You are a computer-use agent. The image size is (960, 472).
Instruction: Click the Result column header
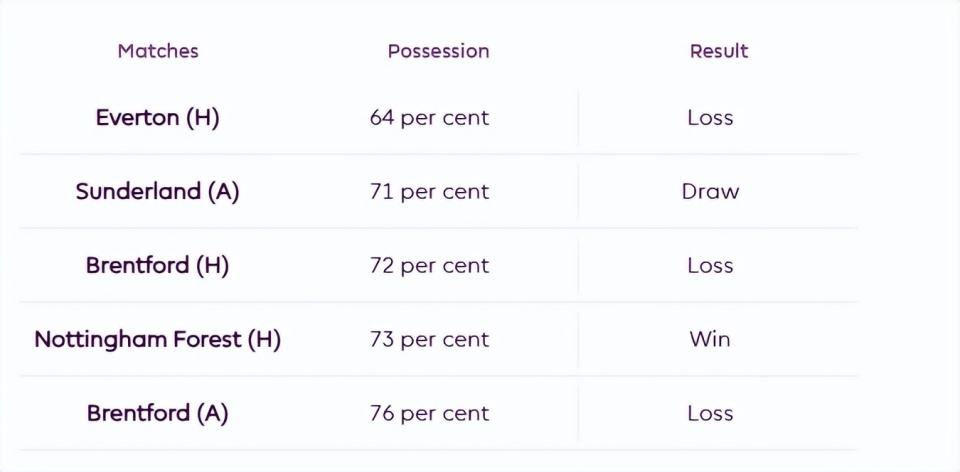[x=718, y=51]
